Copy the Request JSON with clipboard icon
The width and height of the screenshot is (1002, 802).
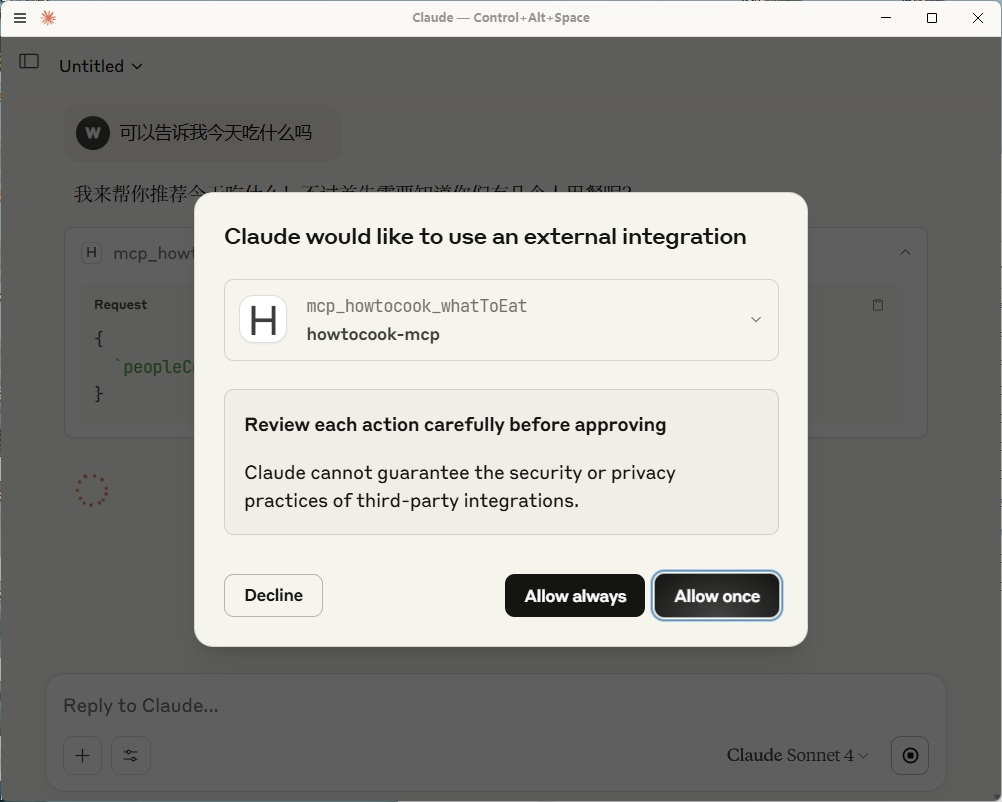pos(878,305)
